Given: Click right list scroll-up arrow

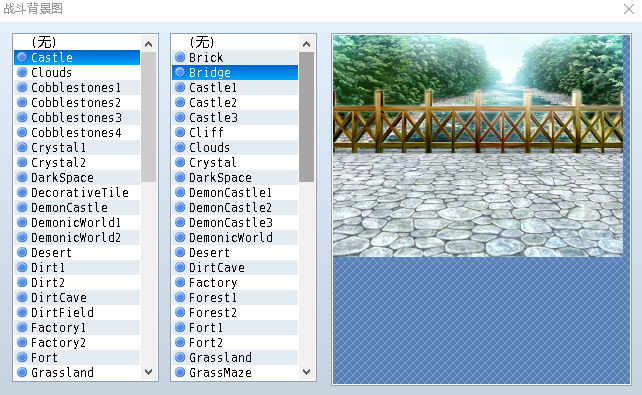Looking at the screenshot, I should [x=307, y=44].
